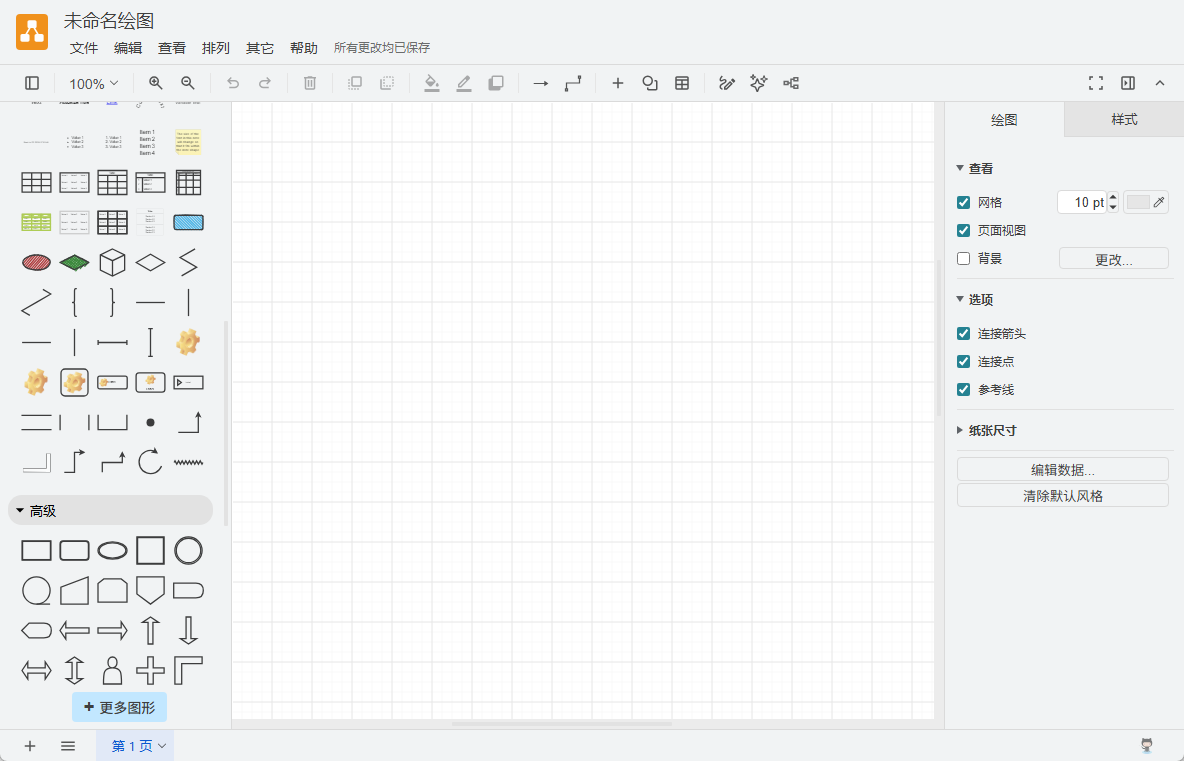Viewport: 1184px width, 761px height.
Task: Click the insert plus icon
Action: (618, 83)
